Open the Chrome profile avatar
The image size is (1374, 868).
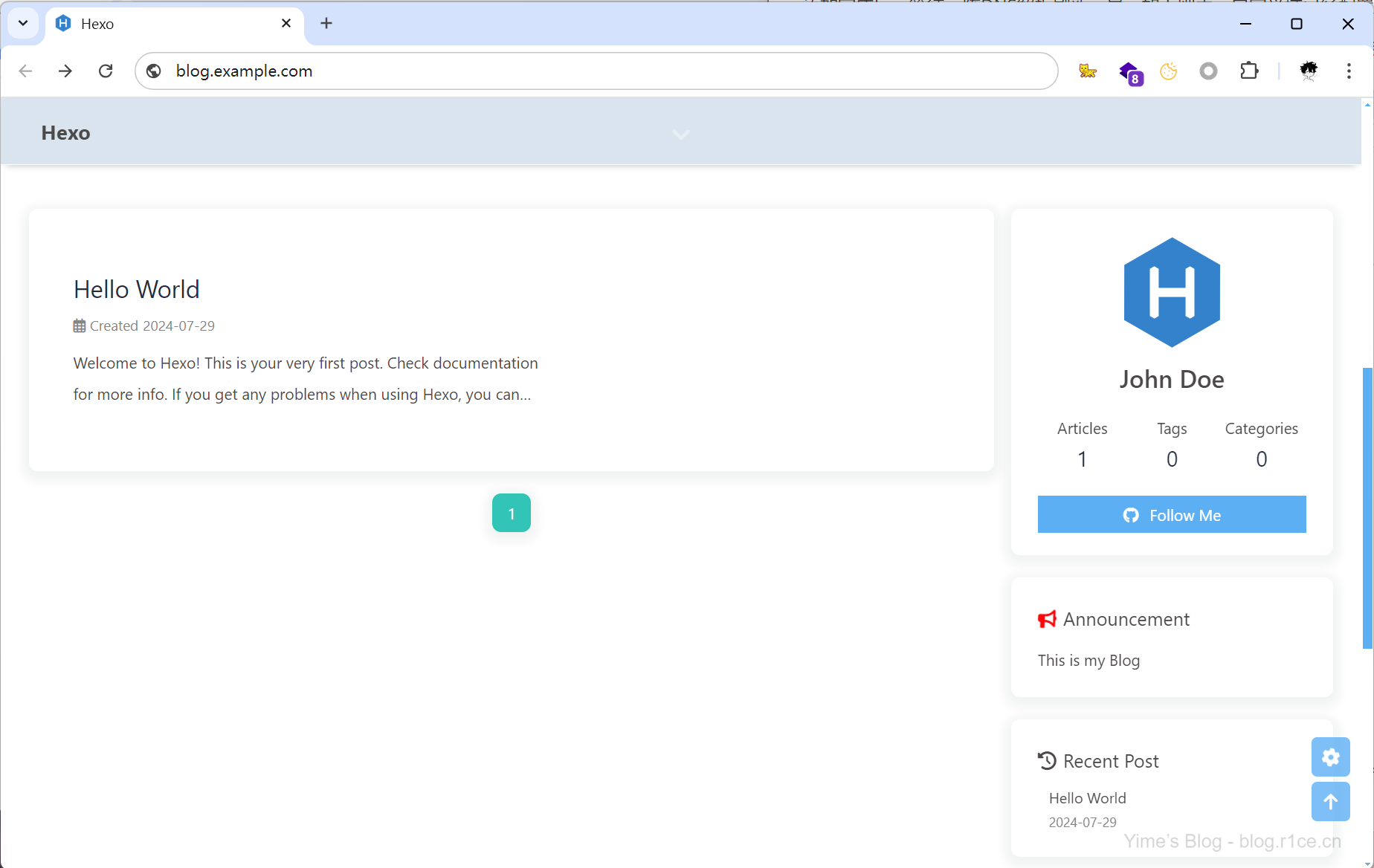point(1309,71)
